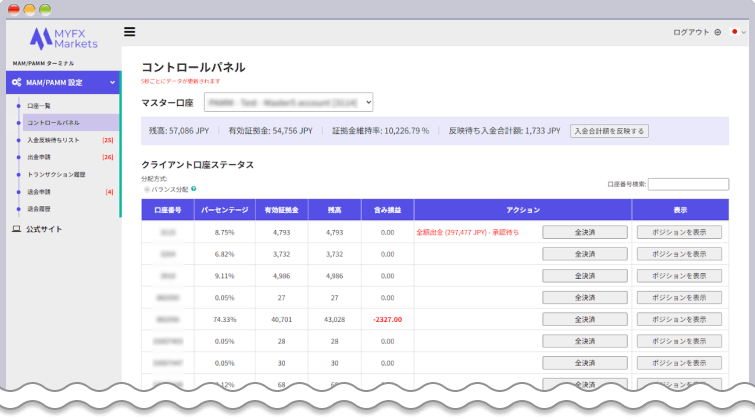Click the [25] badge on 入金反映待ちリスト
Viewport: 755px width, 420px height.
coord(108,140)
